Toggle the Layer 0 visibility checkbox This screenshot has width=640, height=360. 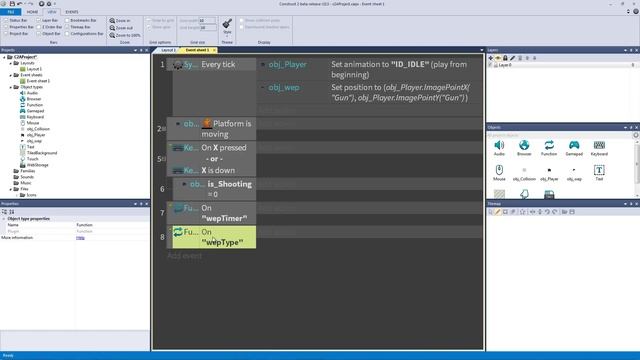point(491,65)
